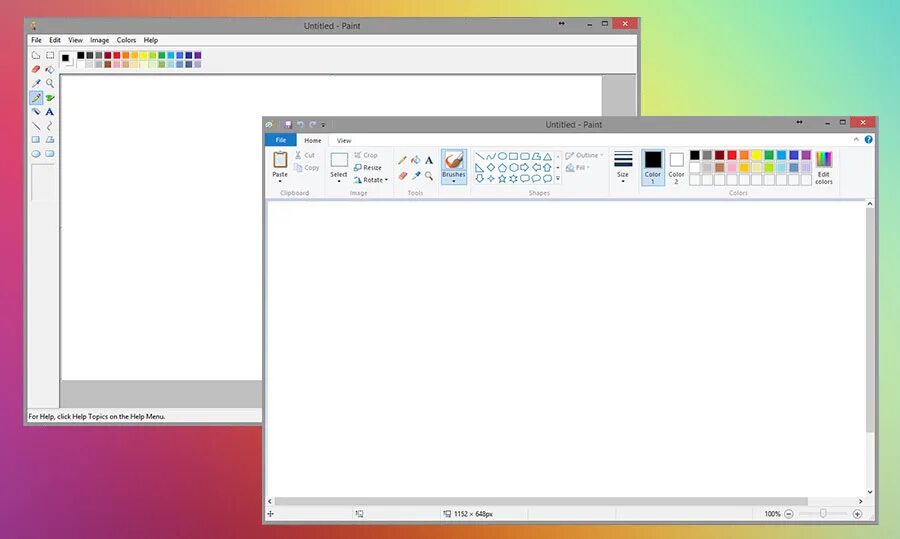Choose rectangular Select tool in classic Paint toolbox
The width and height of the screenshot is (900, 539).
coord(50,55)
